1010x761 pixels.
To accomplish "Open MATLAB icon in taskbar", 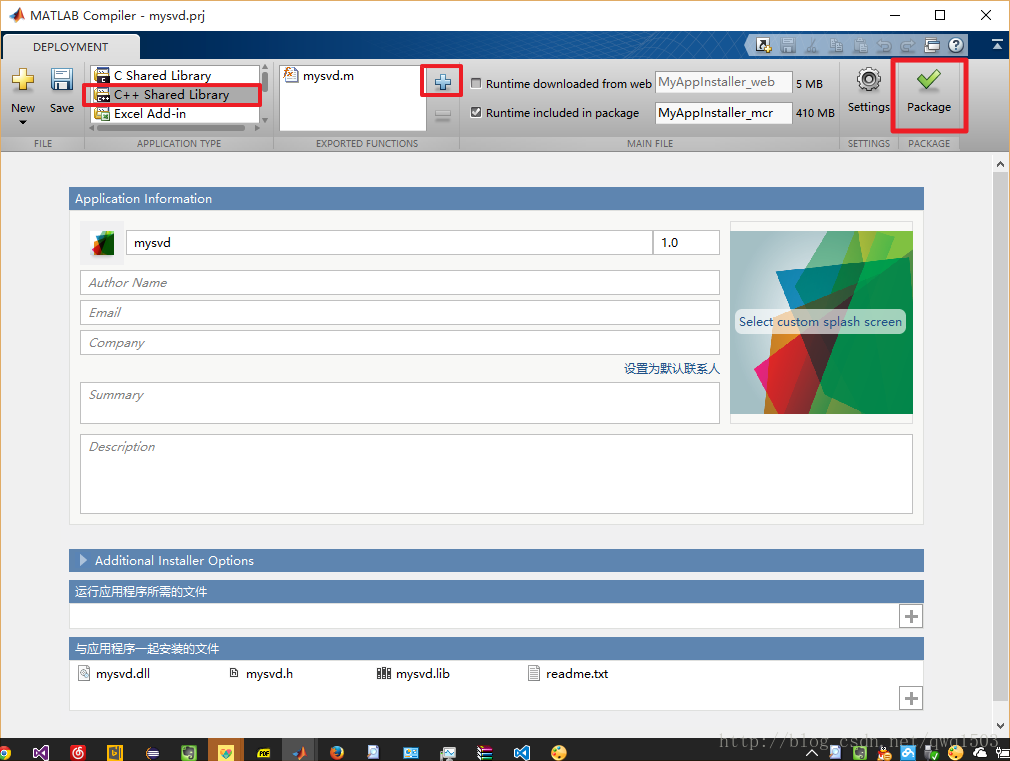I will pyautogui.click(x=300, y=752).
